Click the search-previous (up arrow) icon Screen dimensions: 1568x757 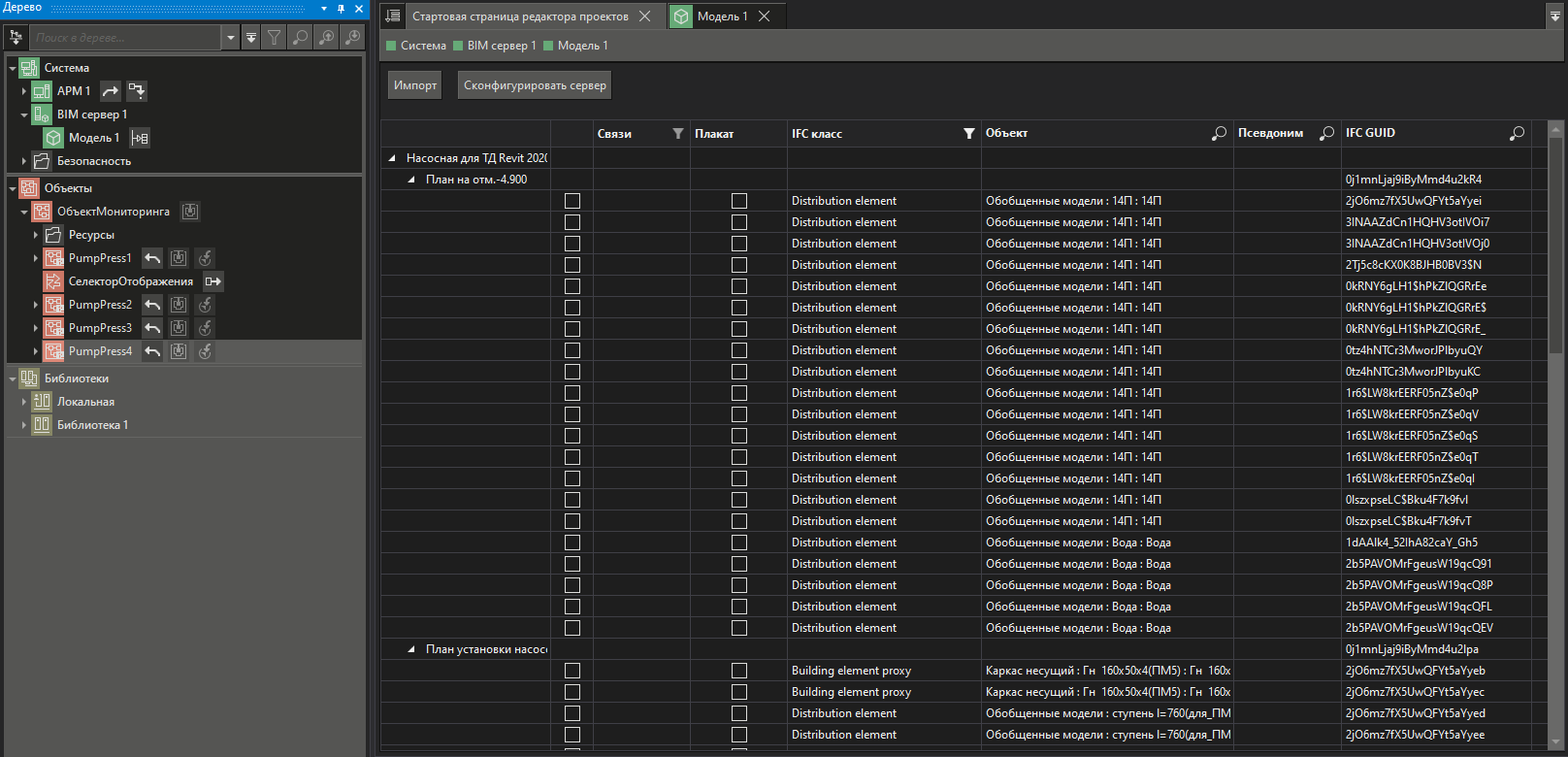pos(327,38)
